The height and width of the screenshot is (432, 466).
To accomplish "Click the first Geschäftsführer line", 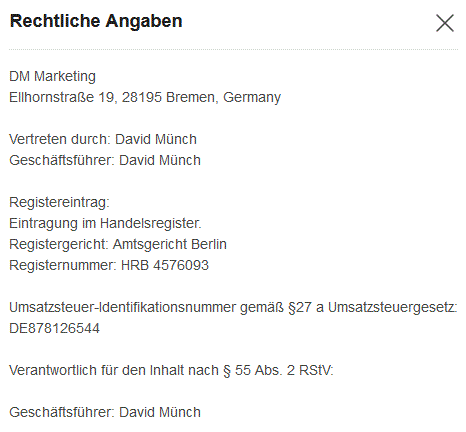I will point(105,160).
